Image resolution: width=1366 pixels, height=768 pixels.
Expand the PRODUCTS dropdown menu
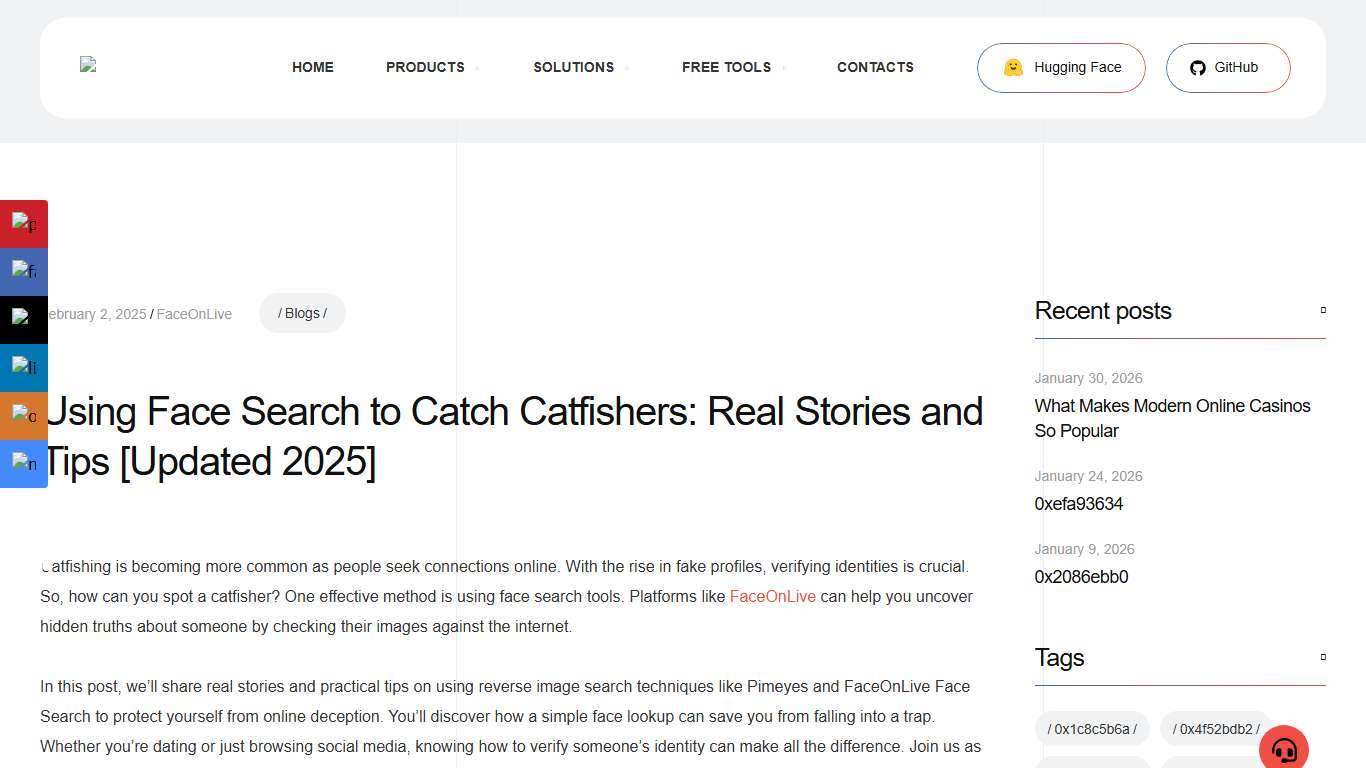tap(425, 67)
